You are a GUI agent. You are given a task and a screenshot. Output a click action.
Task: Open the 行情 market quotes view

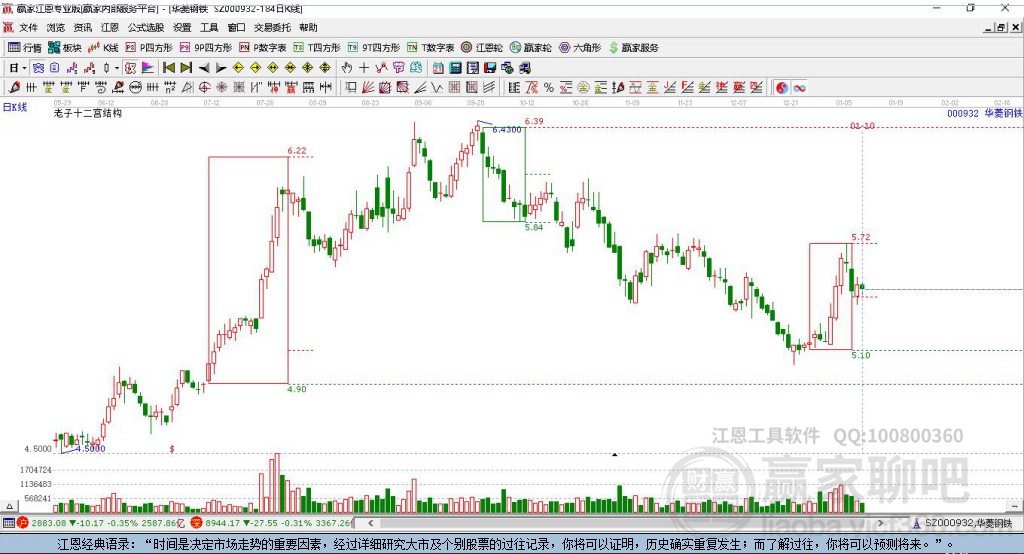(x=24, y=48)
